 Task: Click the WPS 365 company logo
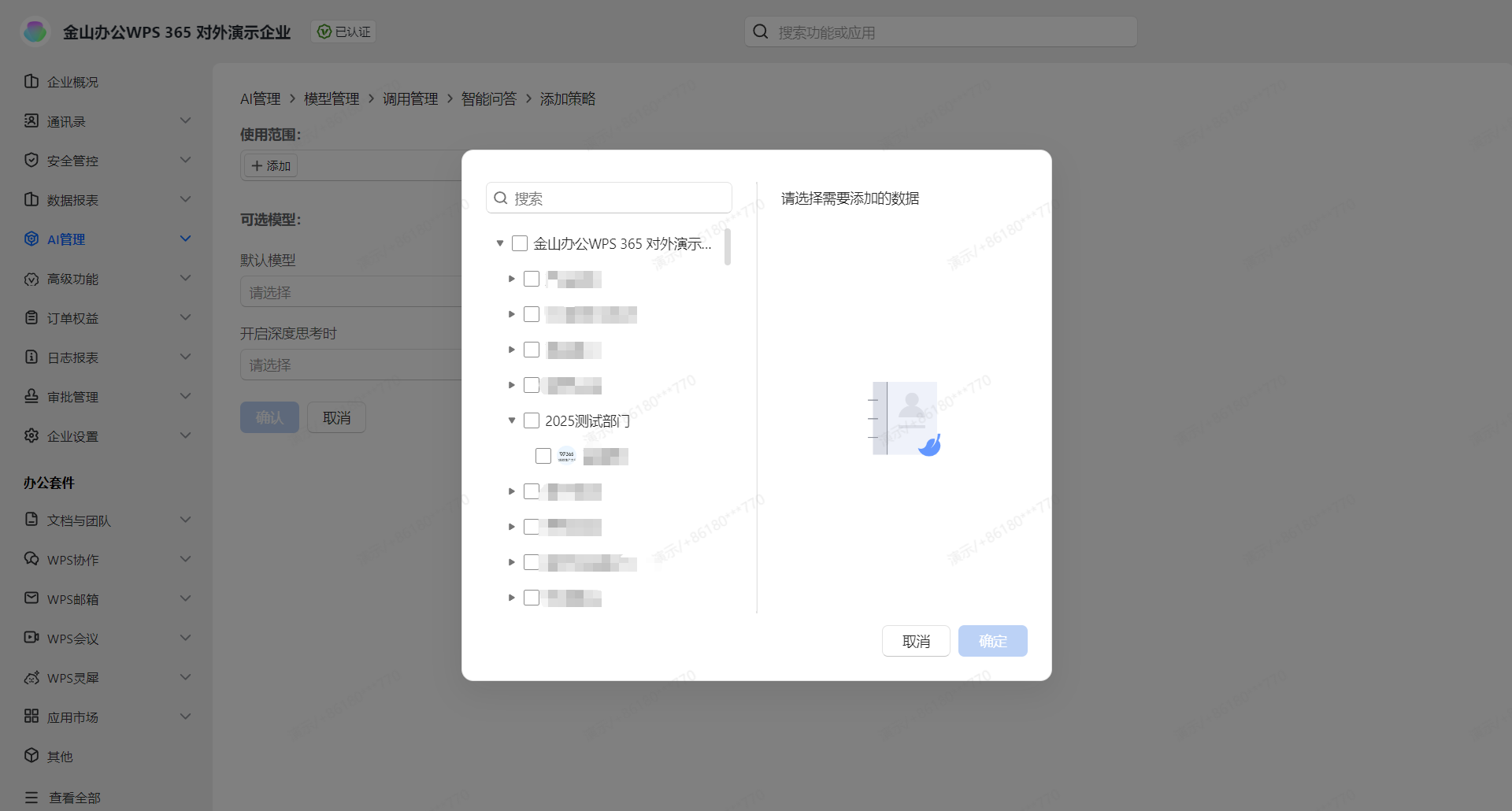pyautogui.click(x=35, y=31)
